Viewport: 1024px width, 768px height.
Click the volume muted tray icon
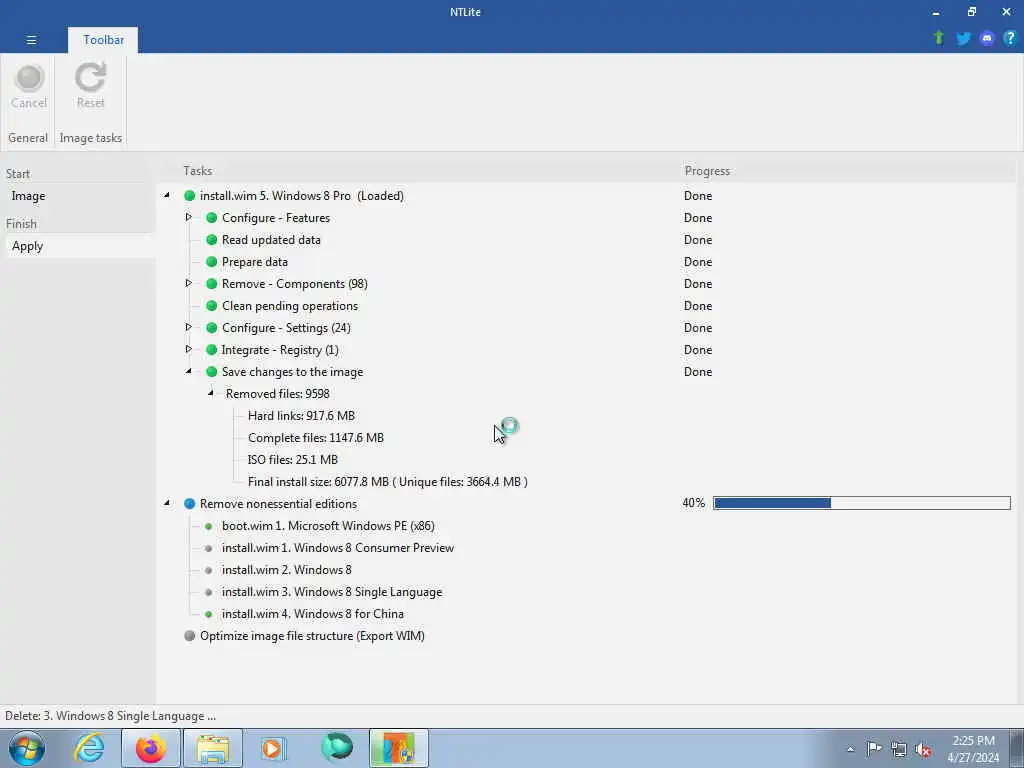pos(923,749)
